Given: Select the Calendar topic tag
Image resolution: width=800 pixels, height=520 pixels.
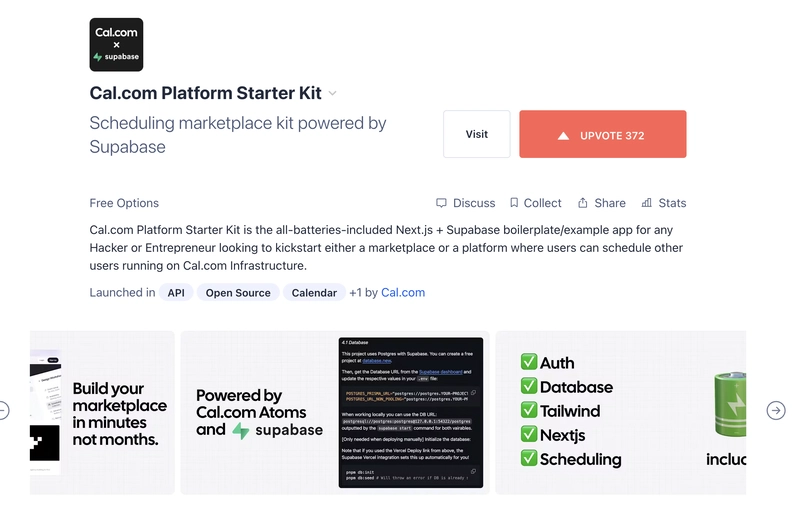Looking at the screenshot, I should coord(314,292).
